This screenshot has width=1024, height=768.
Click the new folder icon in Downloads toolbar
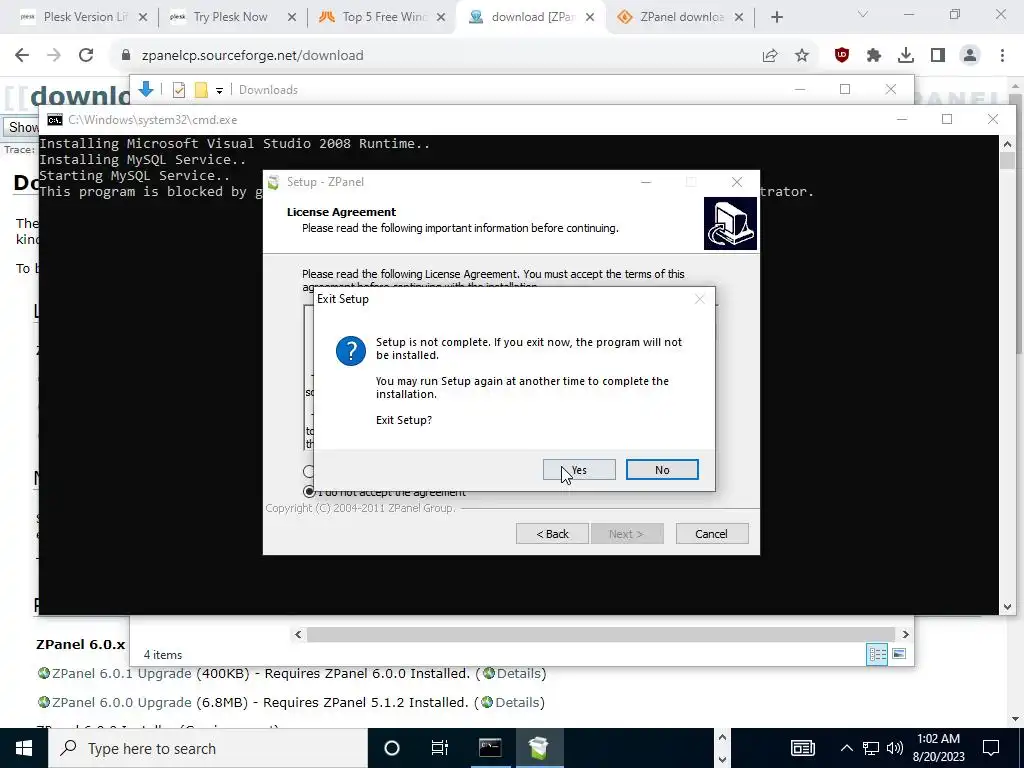point(201,90)
